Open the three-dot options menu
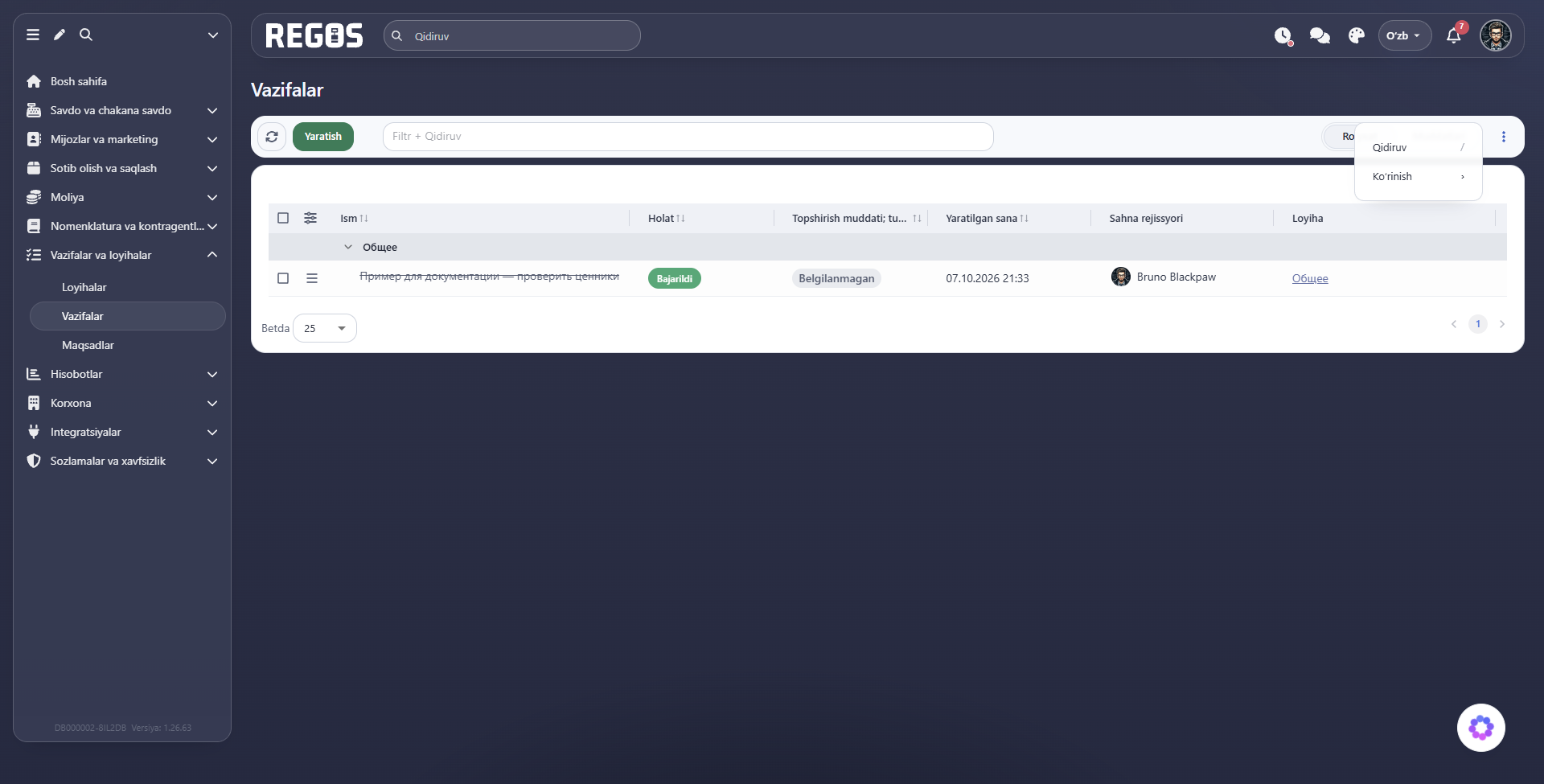The image size is (1544, 784). [1504, 137]
